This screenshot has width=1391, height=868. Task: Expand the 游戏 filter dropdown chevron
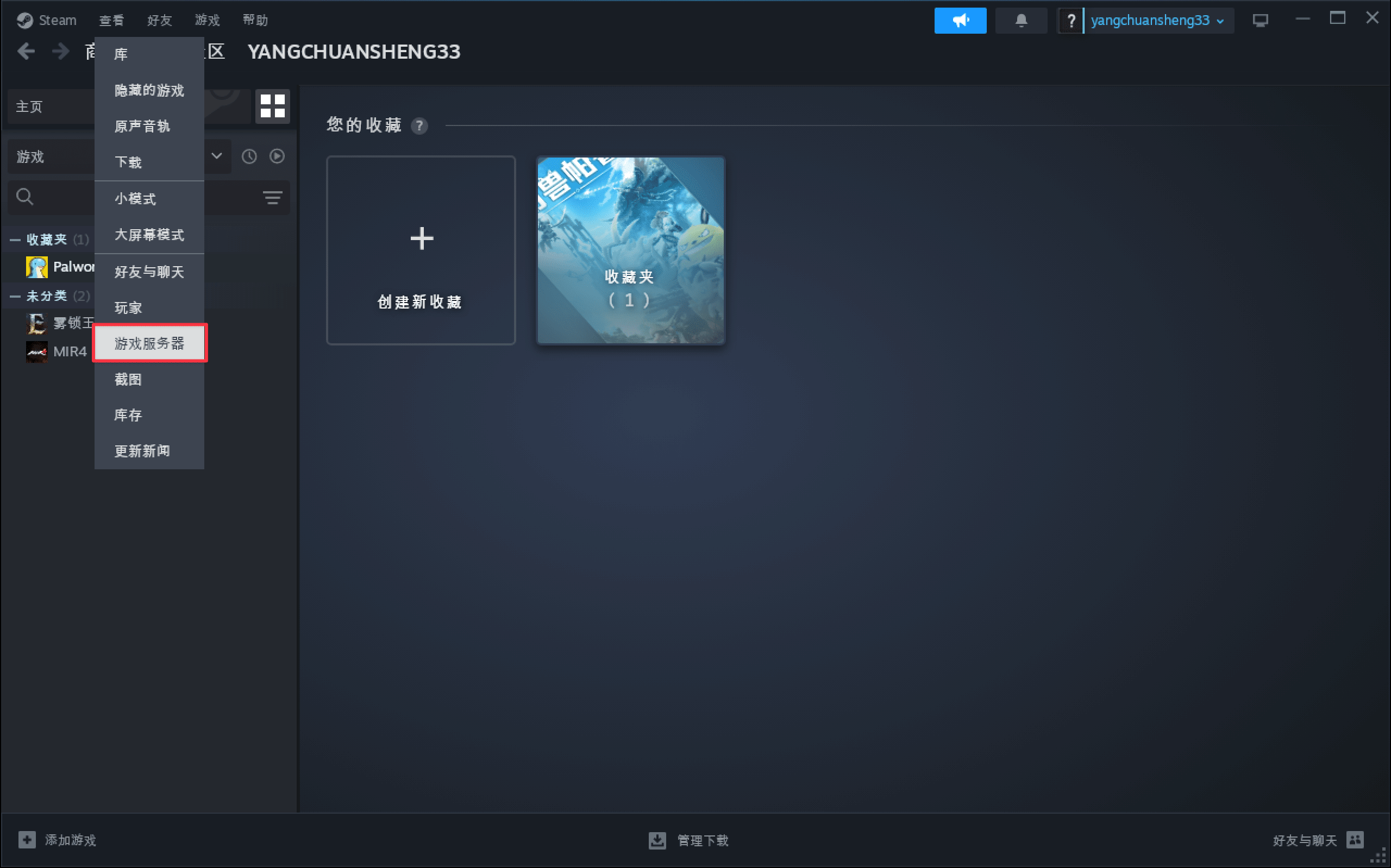pos(216,156)
